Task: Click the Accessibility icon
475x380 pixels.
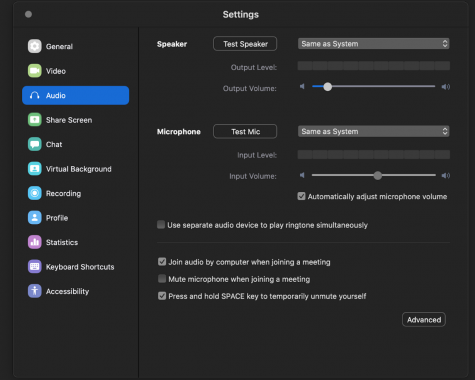Action: click(35, 291)
